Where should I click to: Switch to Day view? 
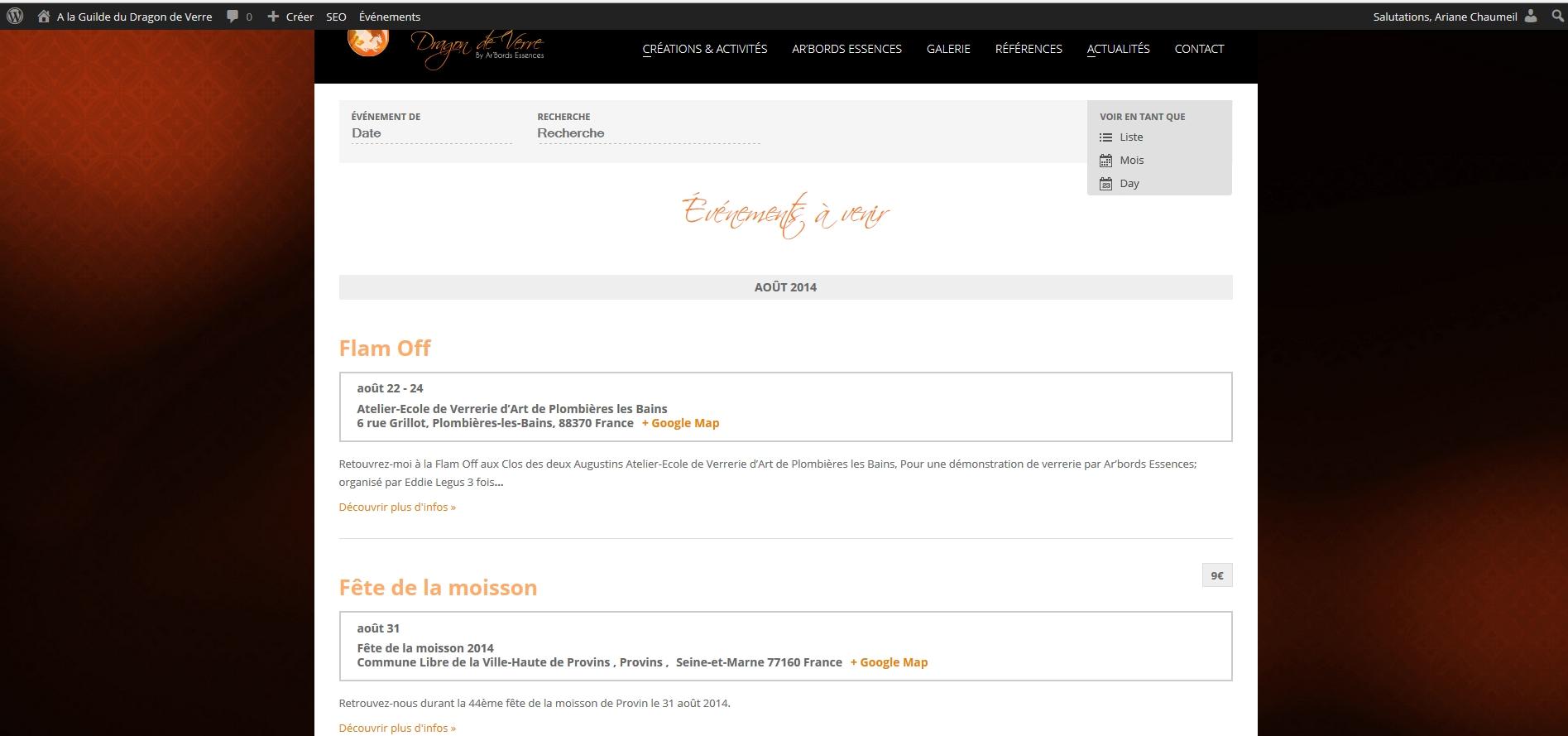coord(1129,184)
